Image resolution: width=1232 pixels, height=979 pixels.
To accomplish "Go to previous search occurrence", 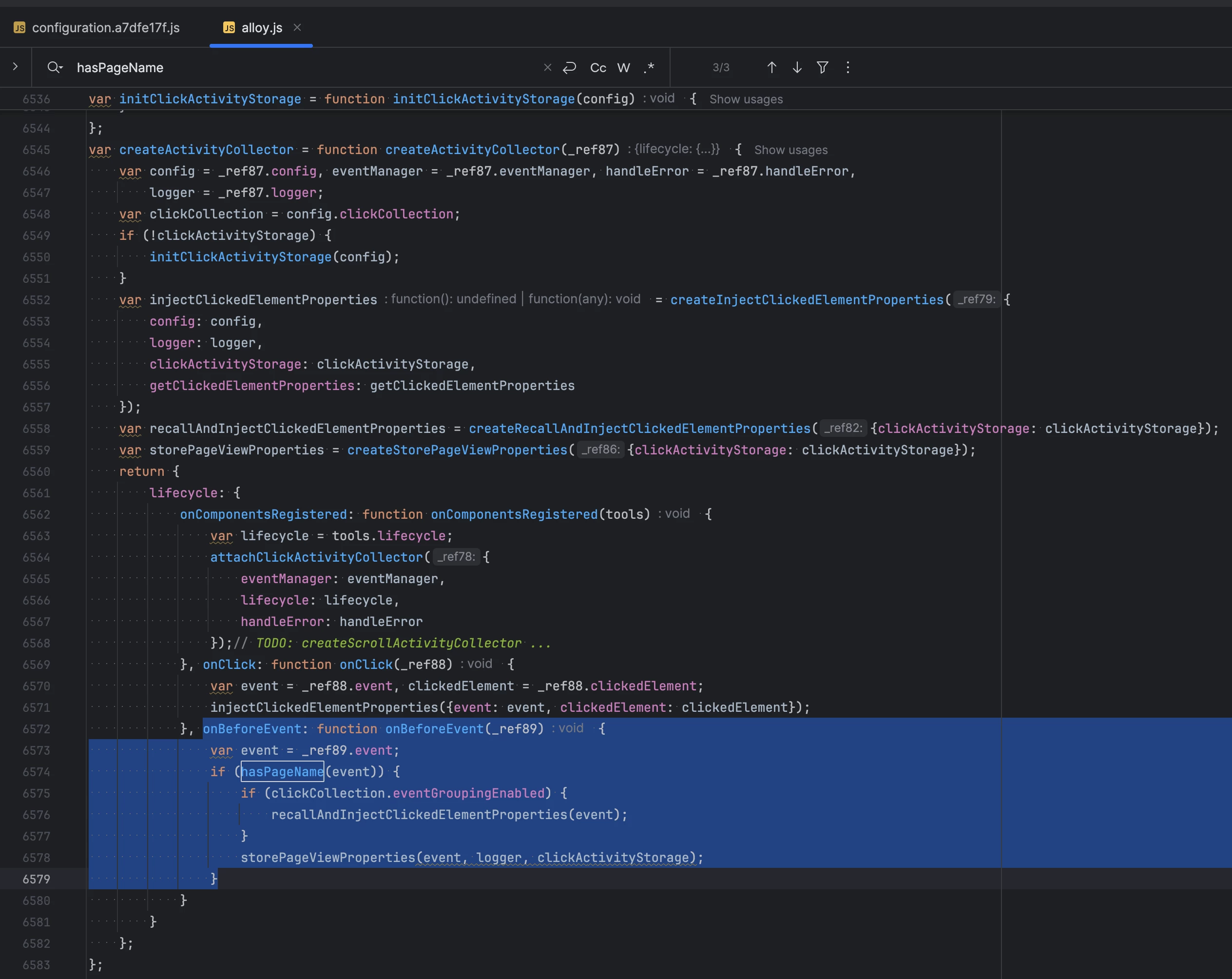I will pyautogui.click(x=771, y=67).
